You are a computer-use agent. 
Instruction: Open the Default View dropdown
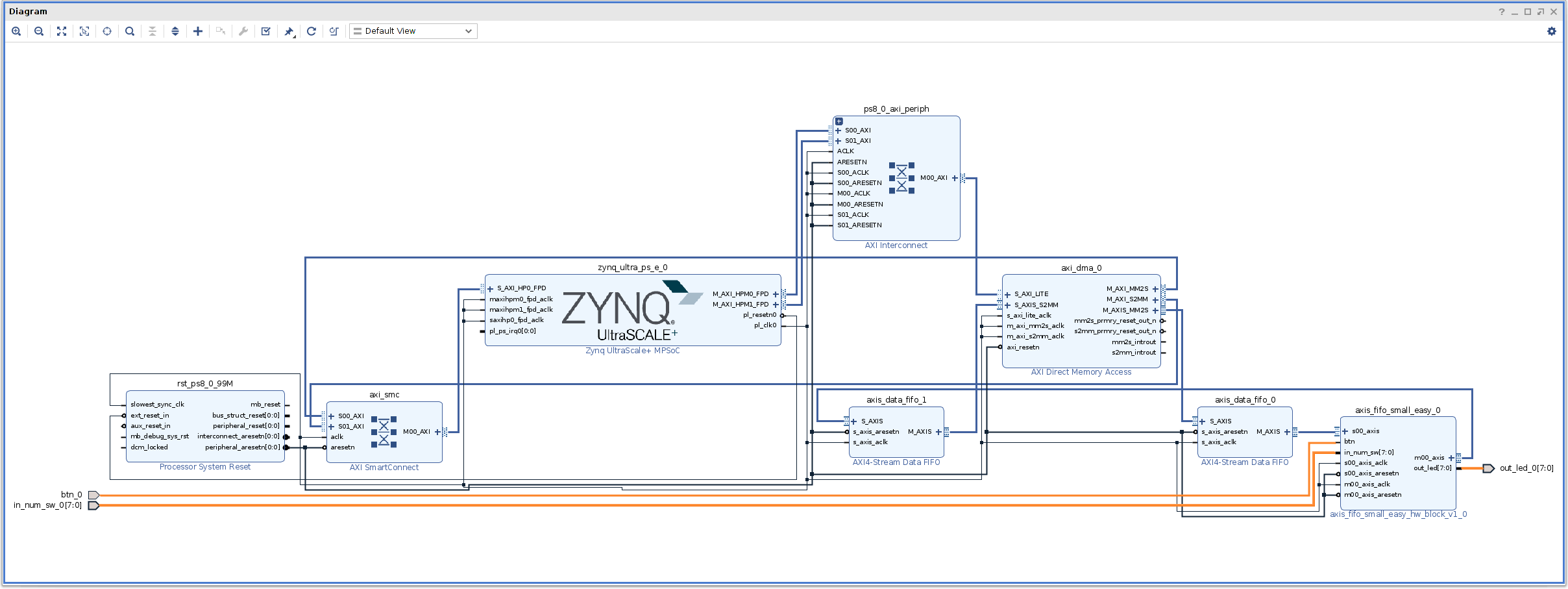point(413,31)
